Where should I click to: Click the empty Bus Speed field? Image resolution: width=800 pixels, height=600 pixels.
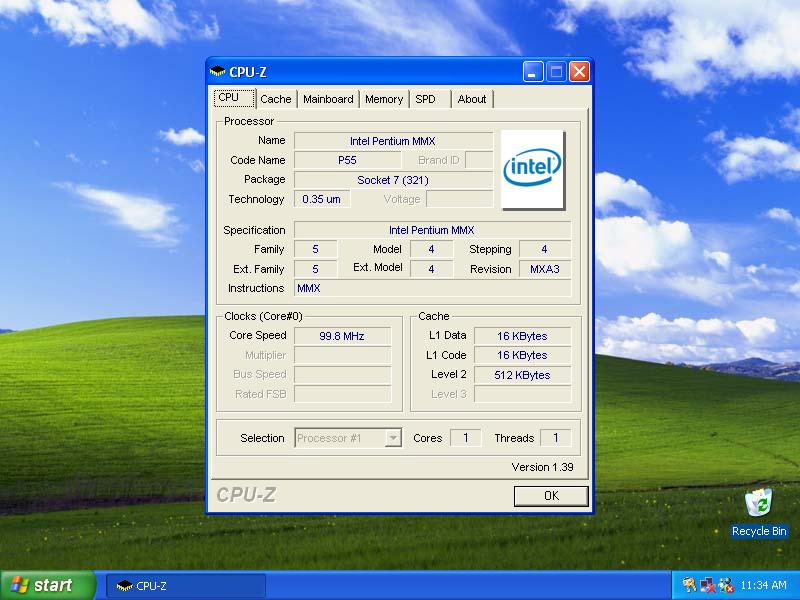click(342, 374)
